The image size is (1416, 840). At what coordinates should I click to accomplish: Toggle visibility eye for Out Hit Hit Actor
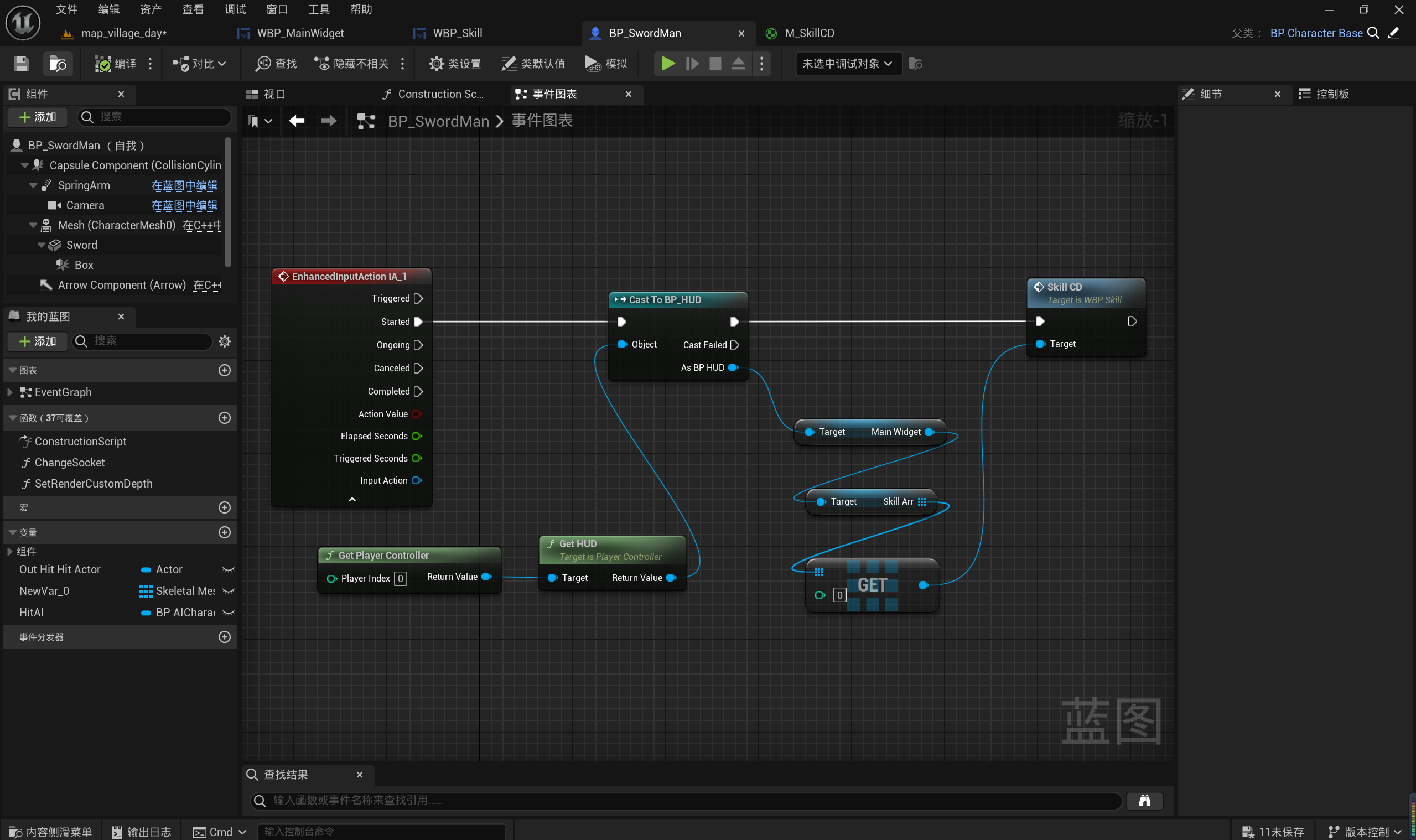[x=228, y=569]
